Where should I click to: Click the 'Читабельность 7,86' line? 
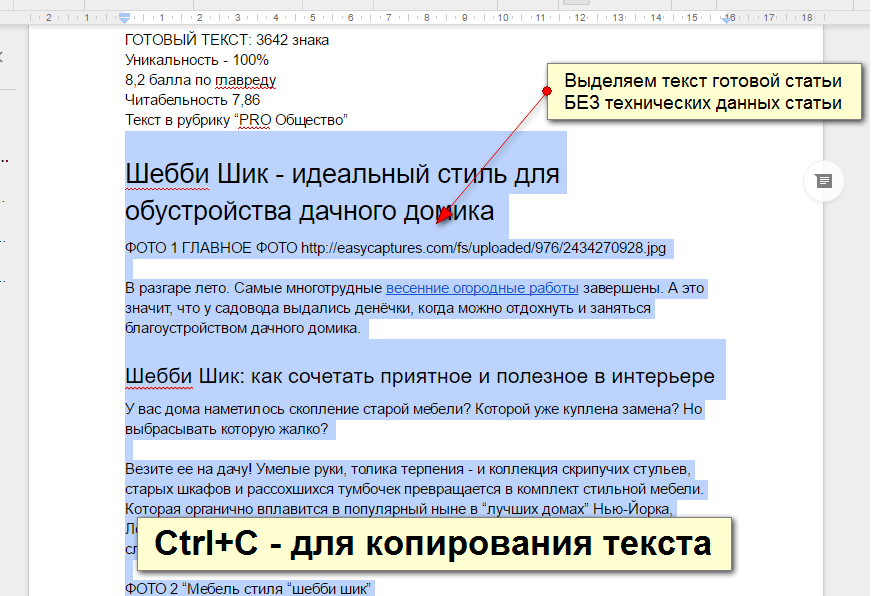tap(192, 100)
